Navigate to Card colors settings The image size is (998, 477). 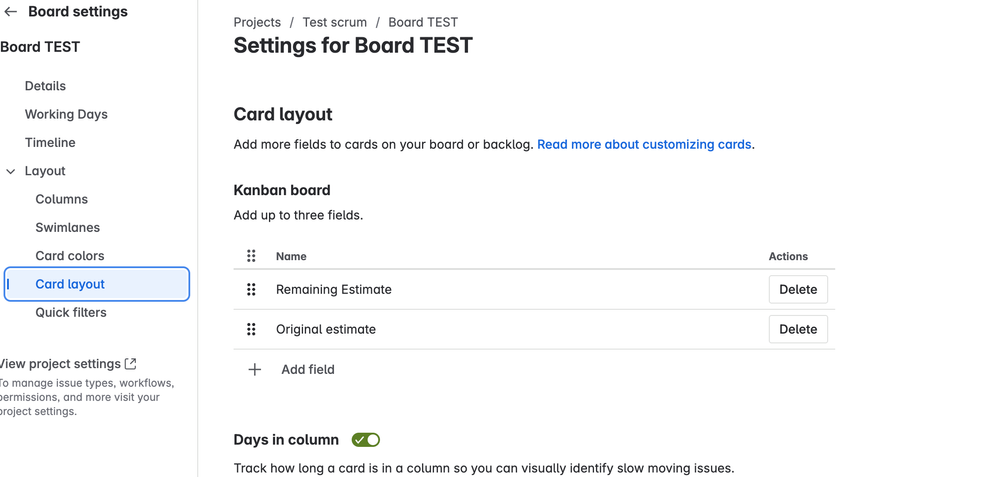point(70,256)
